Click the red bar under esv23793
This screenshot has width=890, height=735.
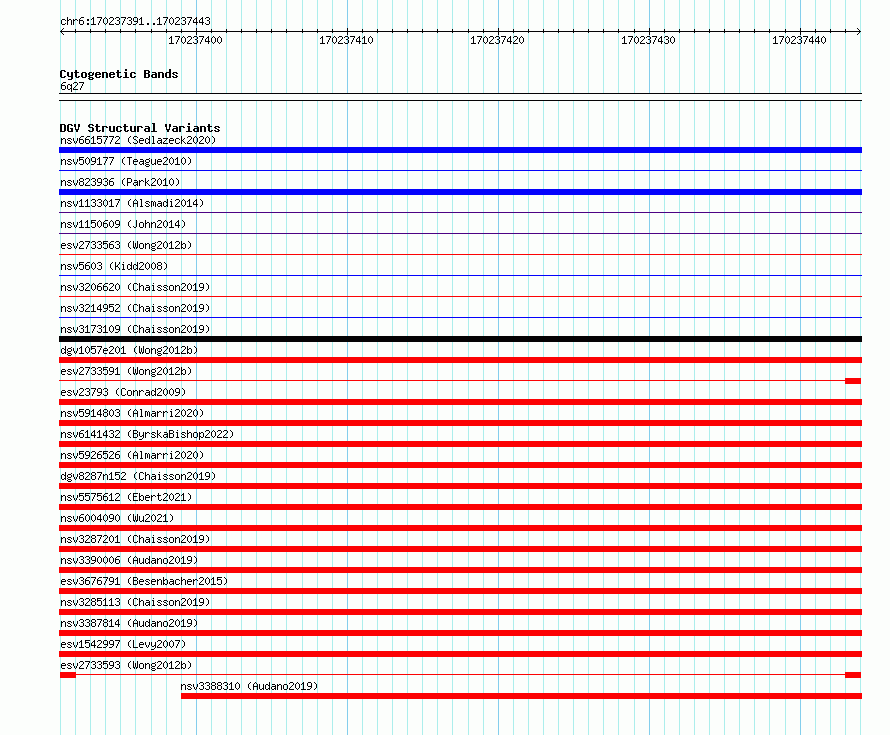[460, 402]
